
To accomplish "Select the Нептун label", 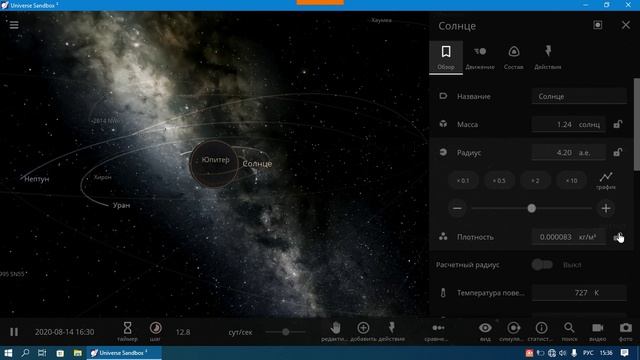I will click(x=37, y=179).
